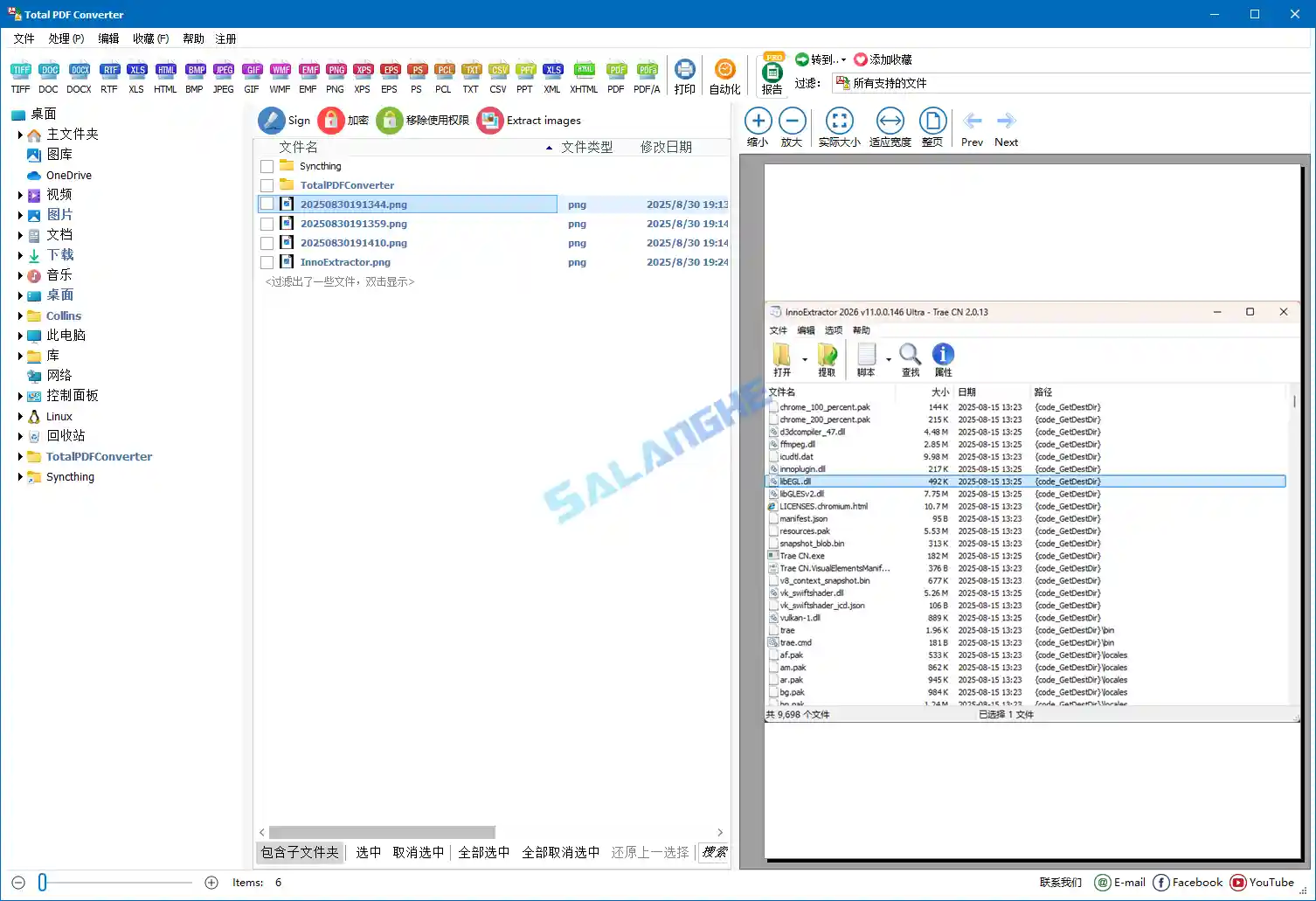The width and height of the screenshot is (1316, 901).
Task: Open the 帮助 menu
Action: click(193, 38)
